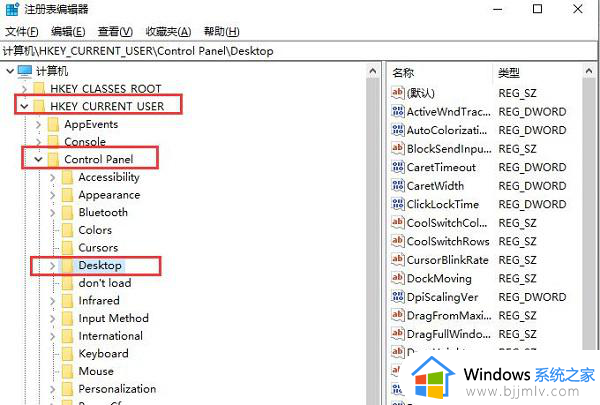The width and height of the screenshot is (600, 405).
Task: Click the HKEY_CURRENT_USER folder icon
Action: click(39, 106)
